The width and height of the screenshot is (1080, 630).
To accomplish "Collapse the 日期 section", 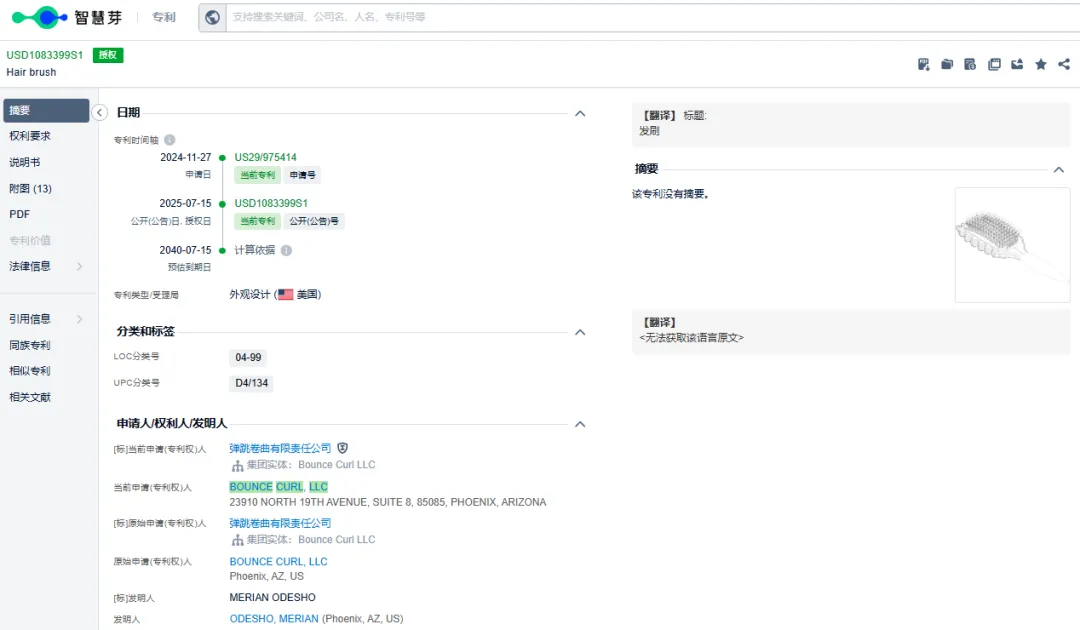I will pyautogui.click(x=580, y=114).
